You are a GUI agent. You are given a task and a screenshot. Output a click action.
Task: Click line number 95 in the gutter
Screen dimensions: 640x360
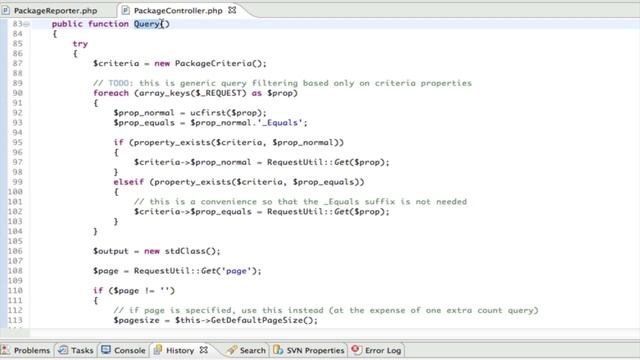[17, 142]
